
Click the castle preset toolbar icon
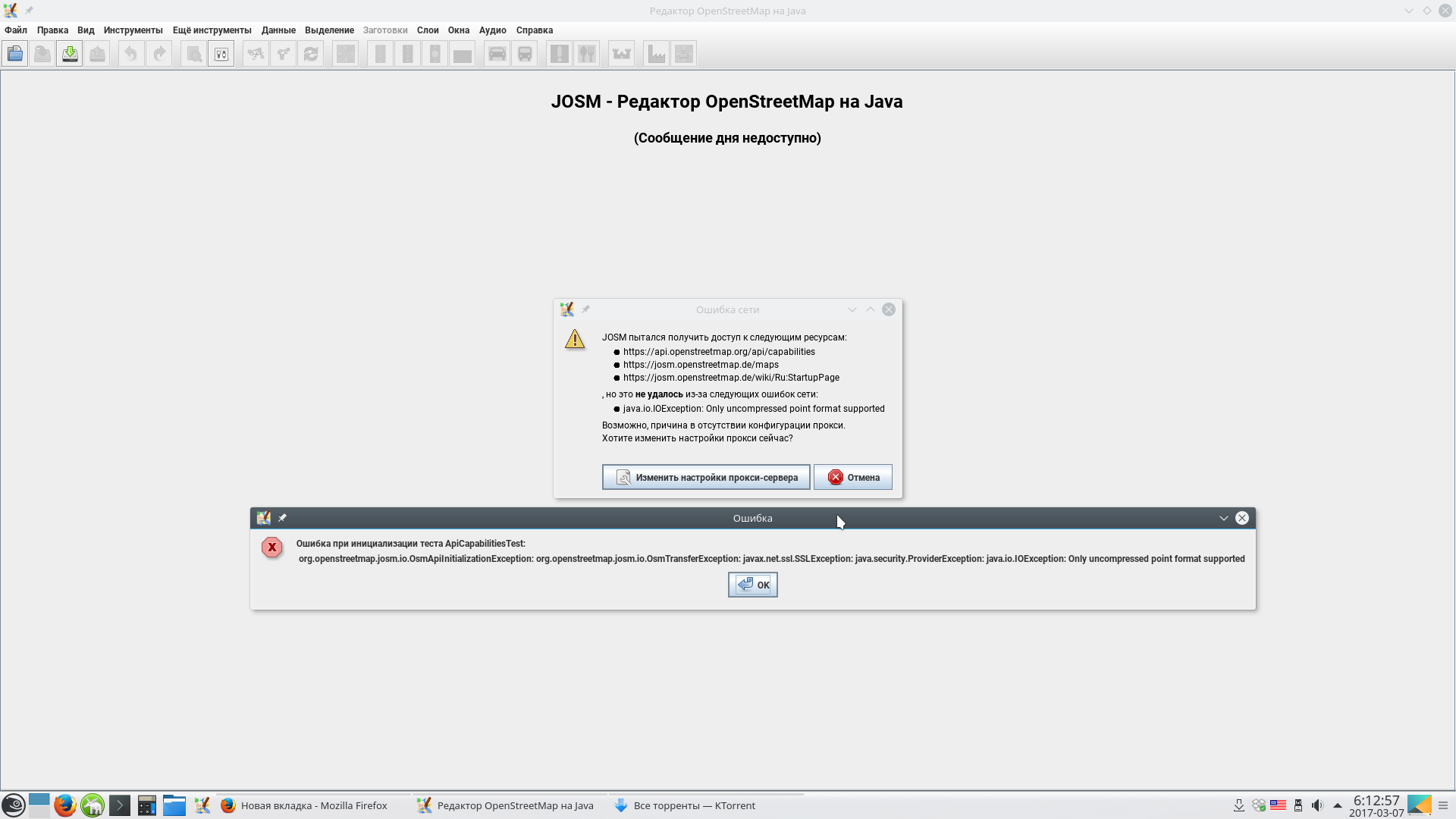tap(622, 54)
